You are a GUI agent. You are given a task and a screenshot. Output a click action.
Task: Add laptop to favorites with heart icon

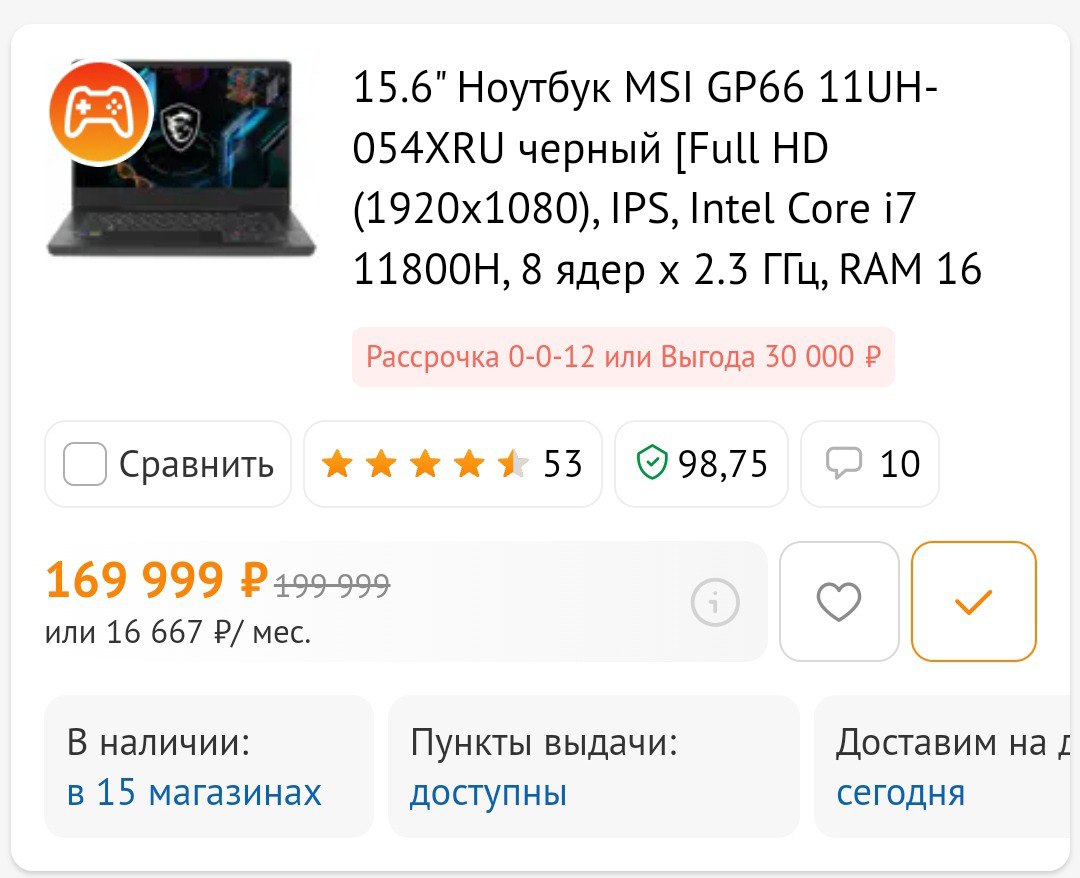[838, 601]
